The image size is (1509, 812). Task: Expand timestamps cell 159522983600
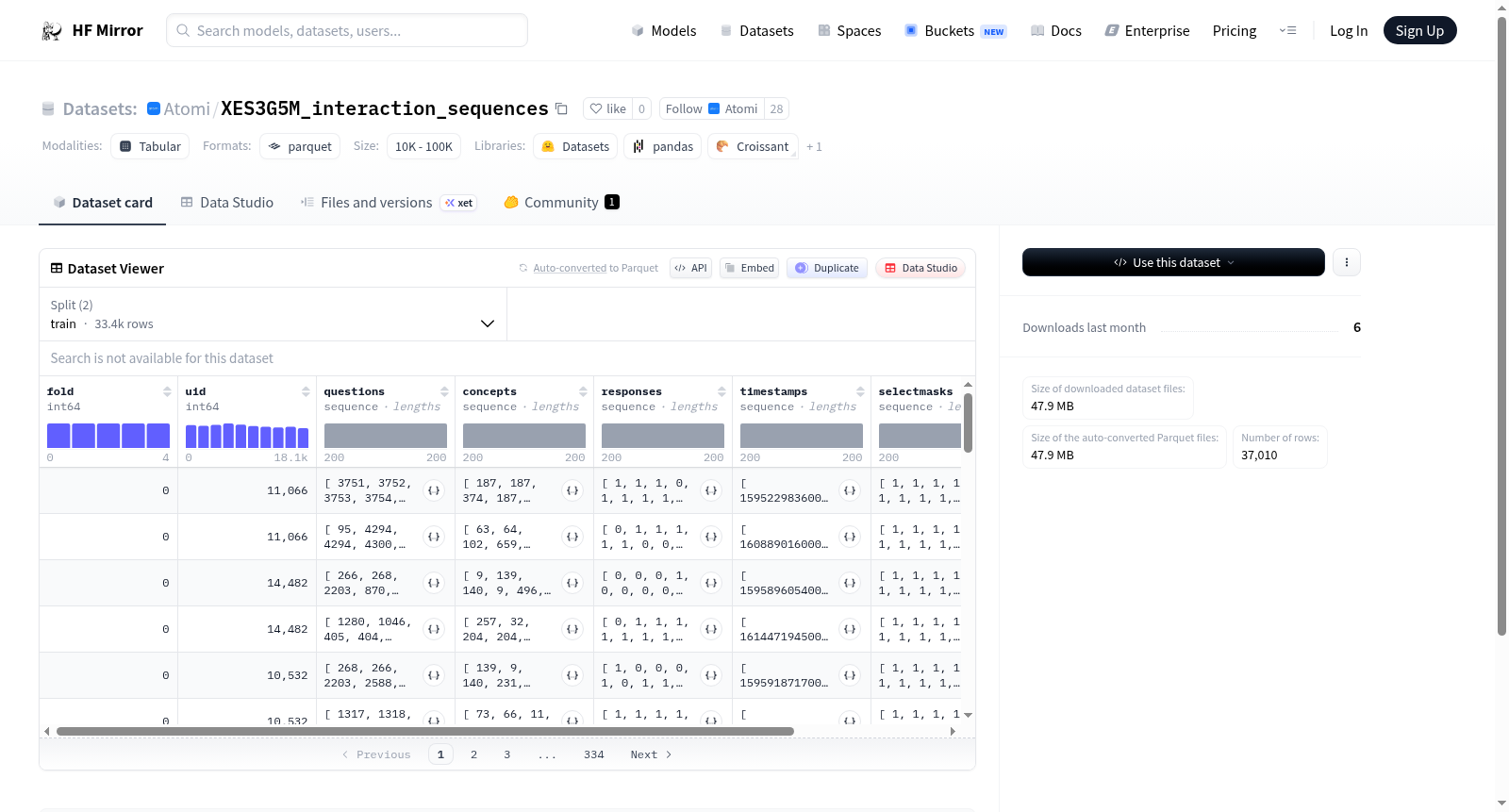(x=850, y=490)
